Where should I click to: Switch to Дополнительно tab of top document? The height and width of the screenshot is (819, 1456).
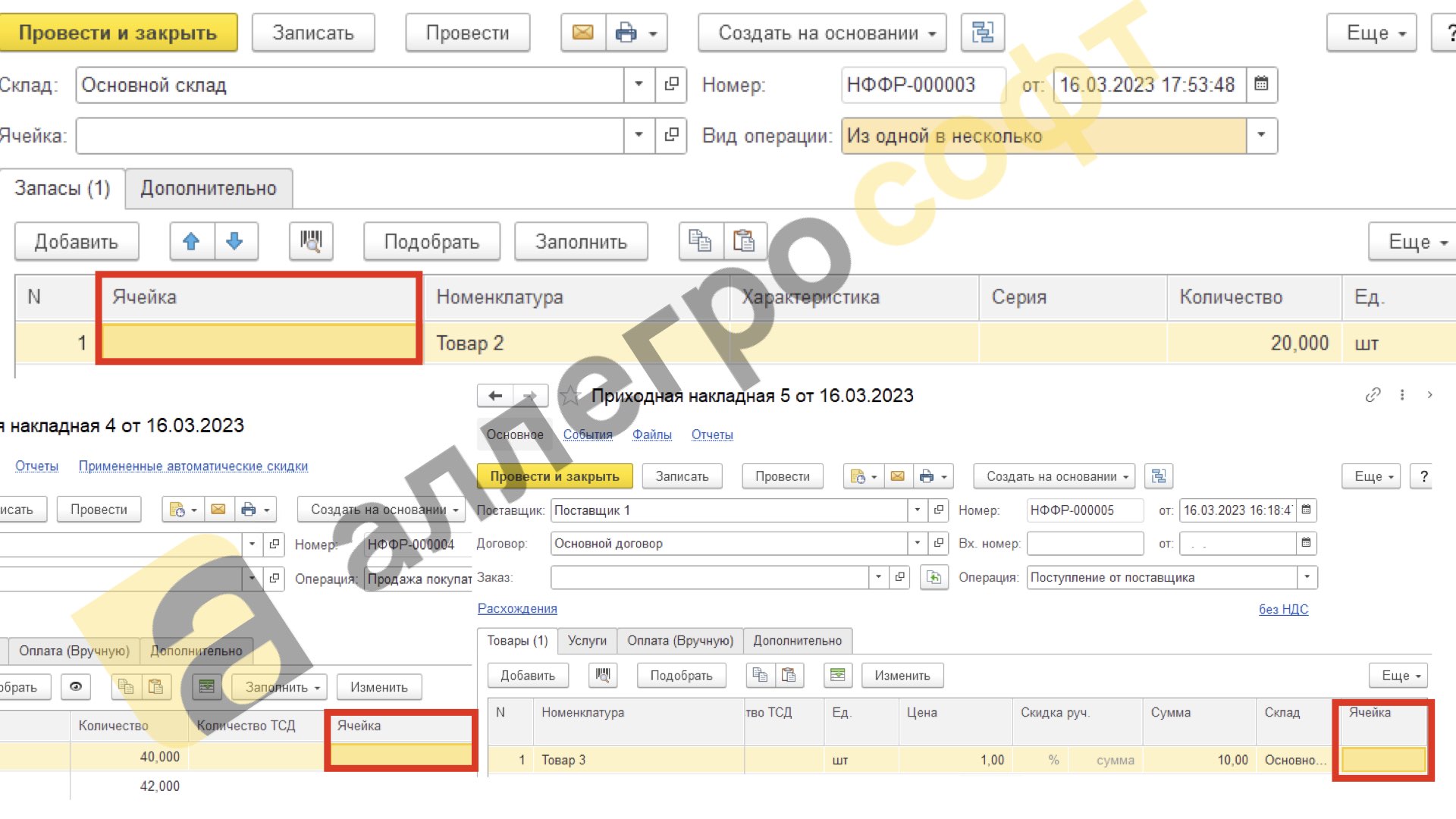click(x=209, y=188)
